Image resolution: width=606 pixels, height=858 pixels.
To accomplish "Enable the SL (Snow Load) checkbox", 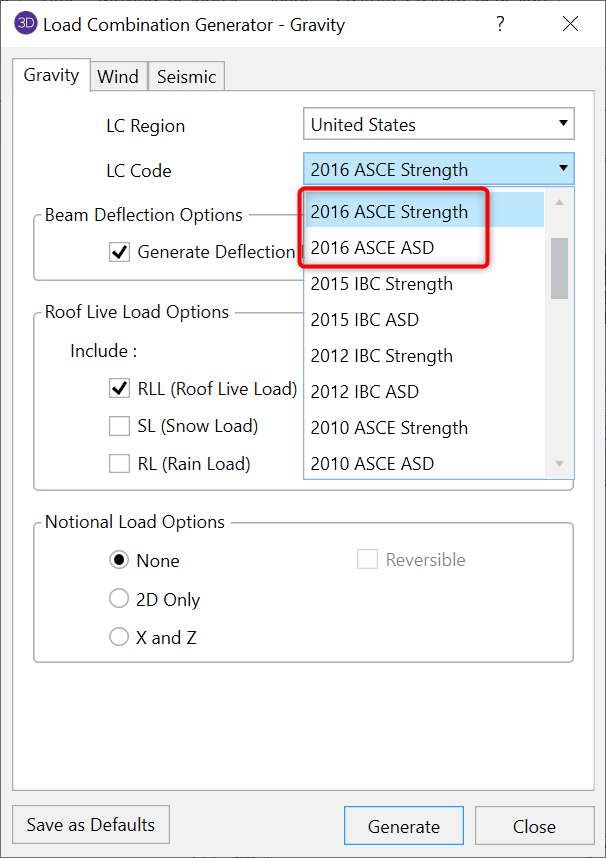I will coord(120,427).
